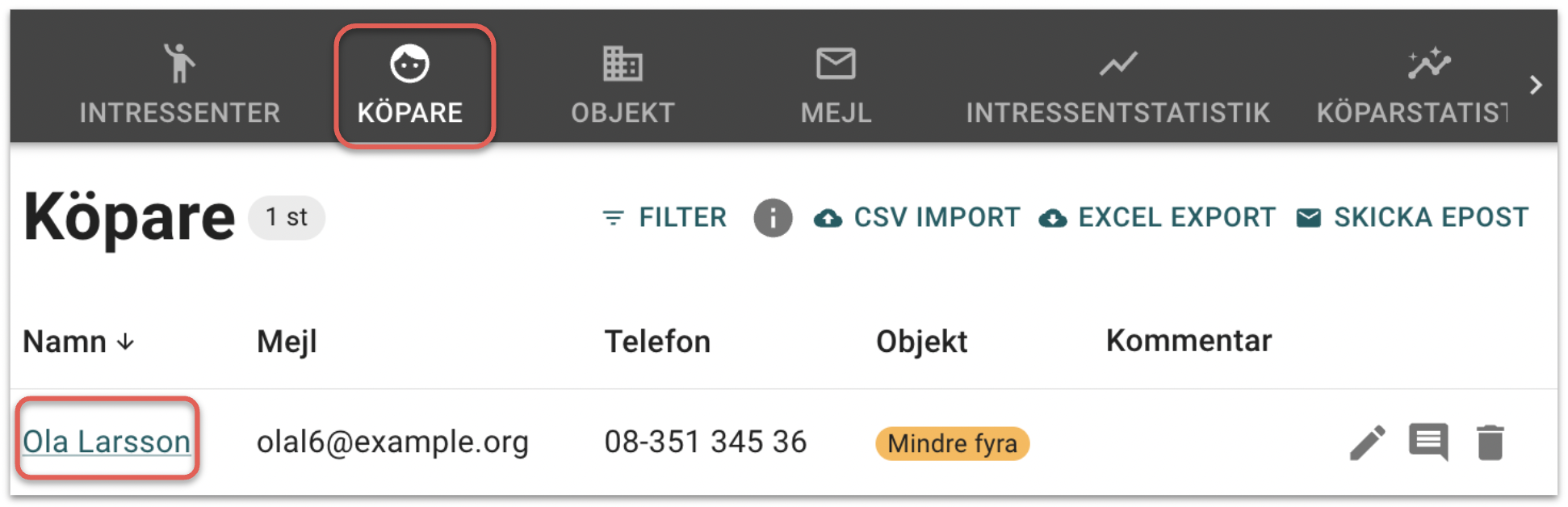Click the cloud upload icon for CSV Import
1568x507 pixels.
tap(828, 218)
